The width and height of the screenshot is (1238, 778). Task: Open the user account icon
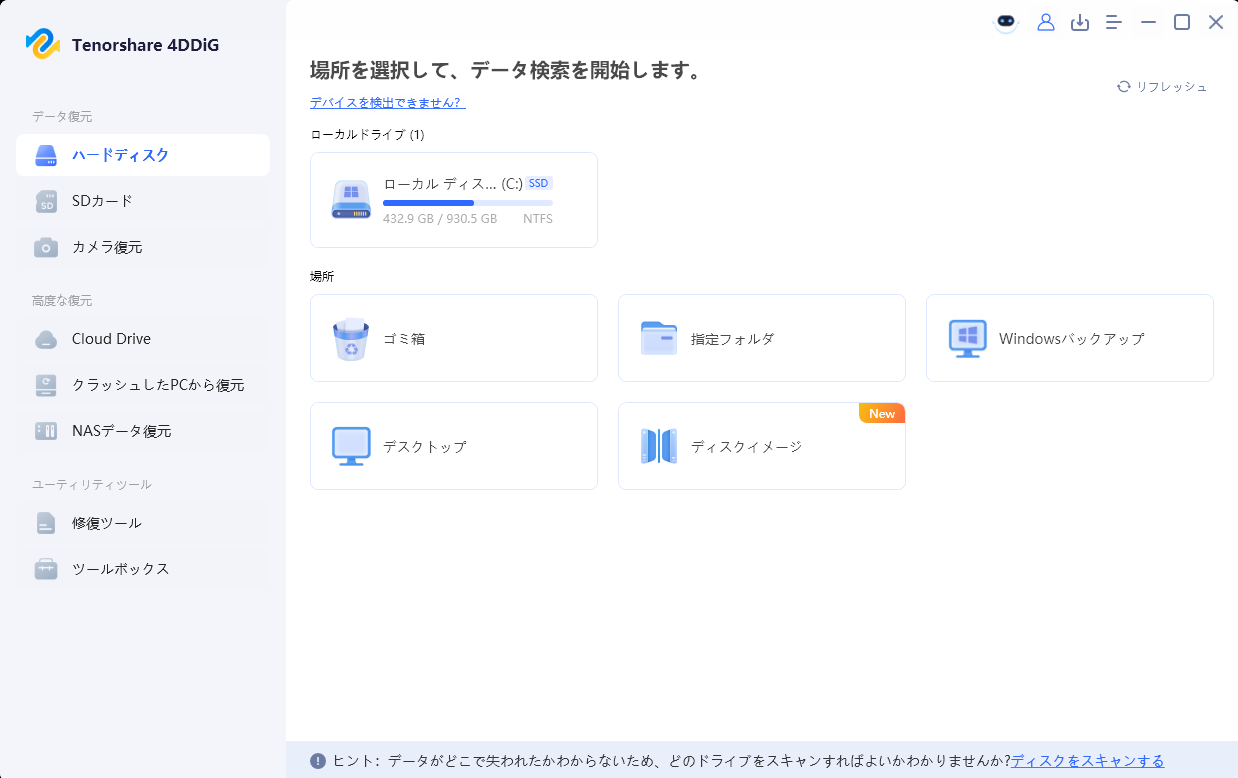click(1046, 22)
